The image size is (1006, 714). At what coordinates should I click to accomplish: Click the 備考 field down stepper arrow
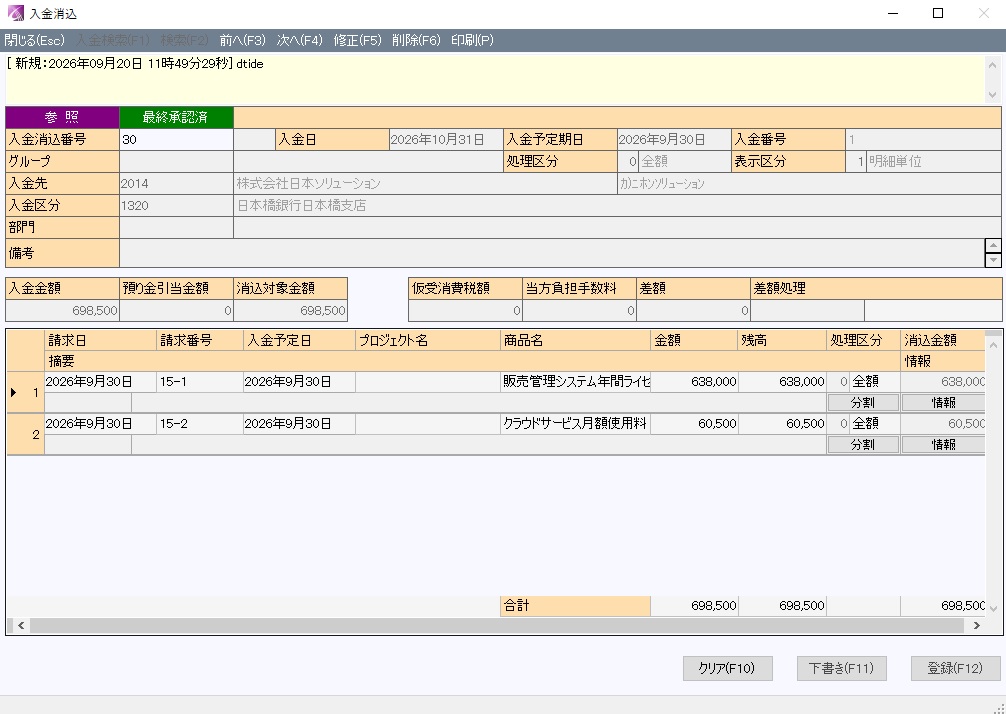coord(993,260)
